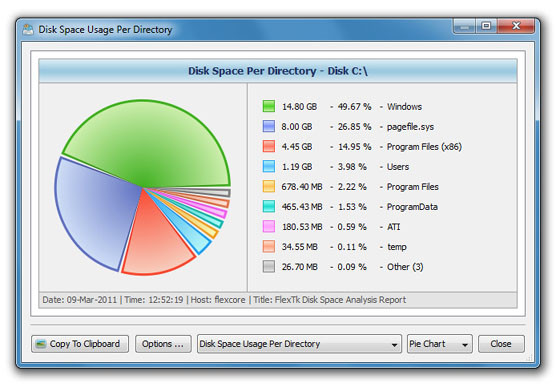Click the '14.95 %' percentage value
Viewport: 560px width, 387px height.
tap(354, 147)
